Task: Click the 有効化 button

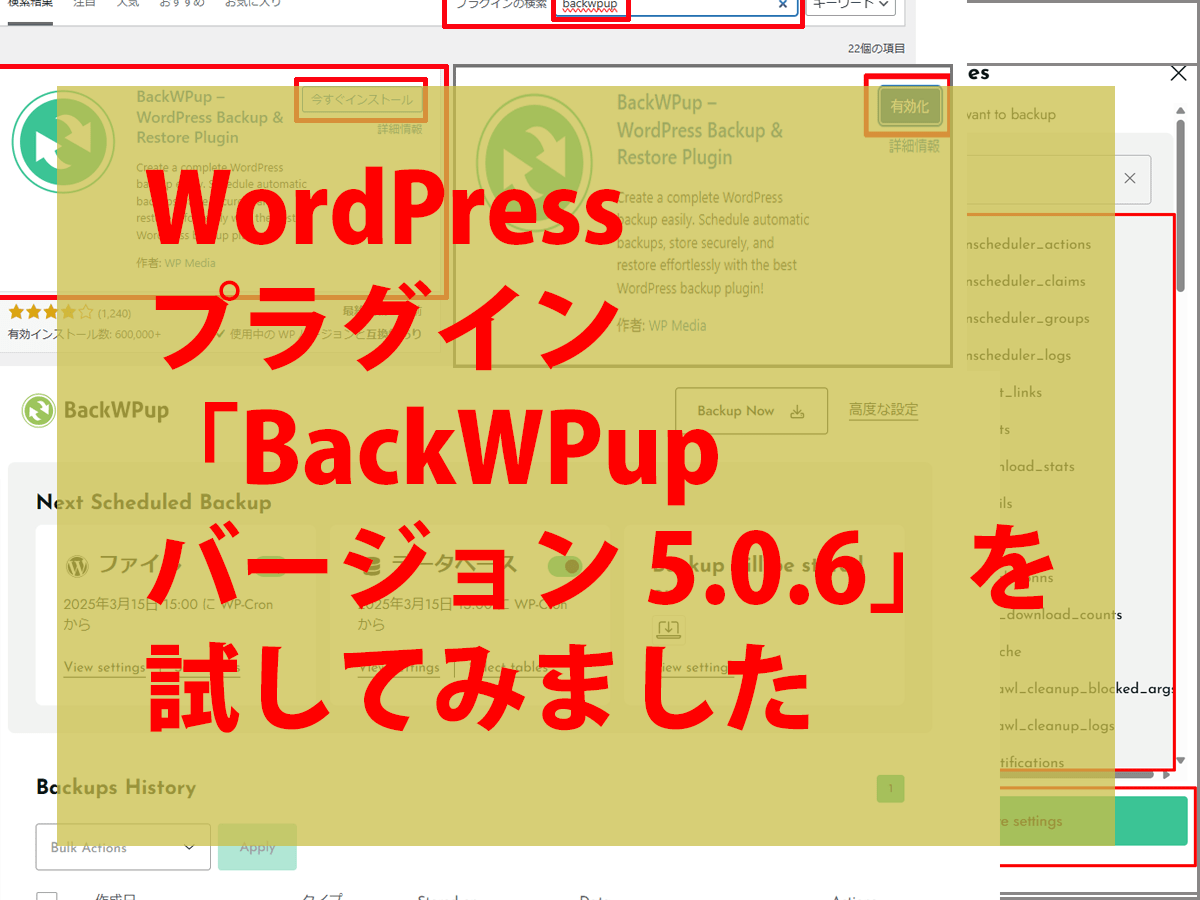Action: [910, 106]
